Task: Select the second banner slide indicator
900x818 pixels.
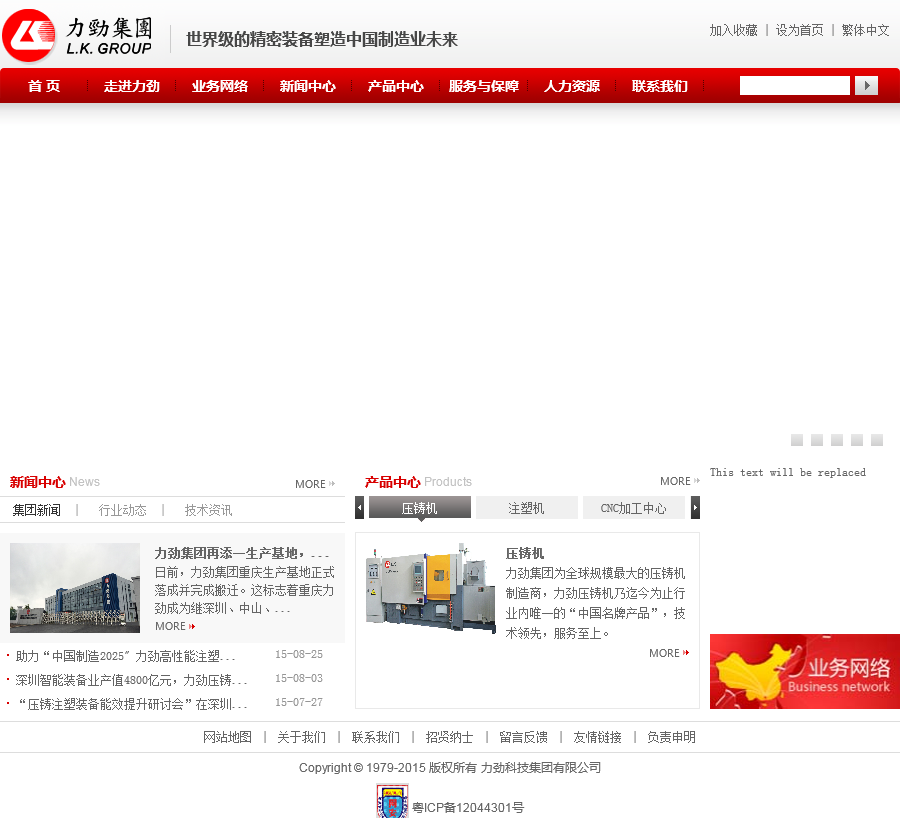Action: 817,440
